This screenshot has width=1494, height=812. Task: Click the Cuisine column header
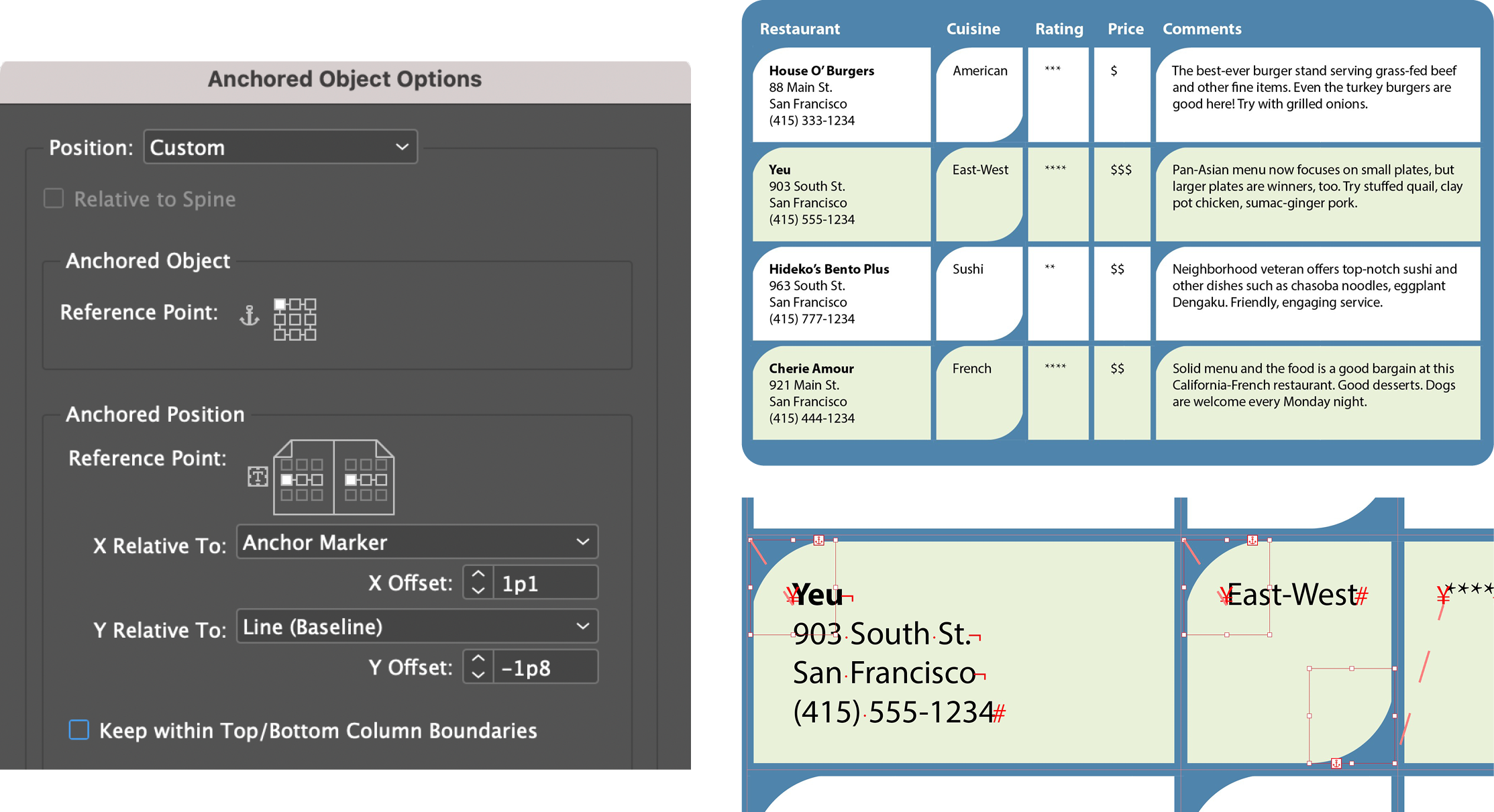click(x=973, y=29)
